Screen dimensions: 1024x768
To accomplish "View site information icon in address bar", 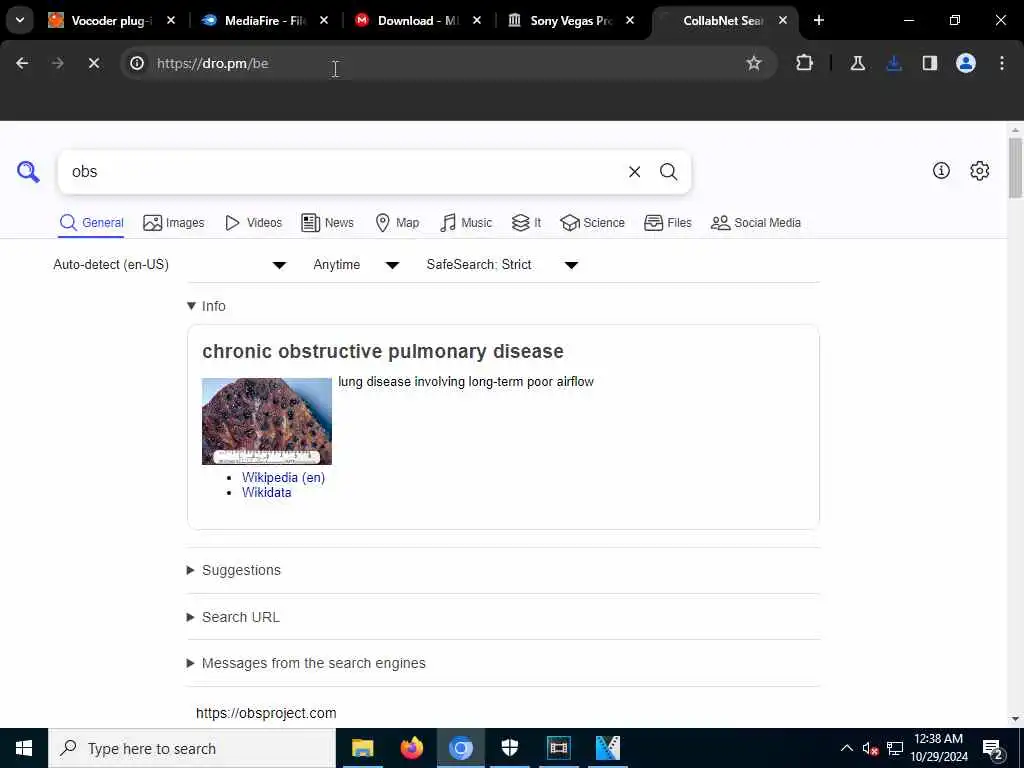I will [136, 63].
